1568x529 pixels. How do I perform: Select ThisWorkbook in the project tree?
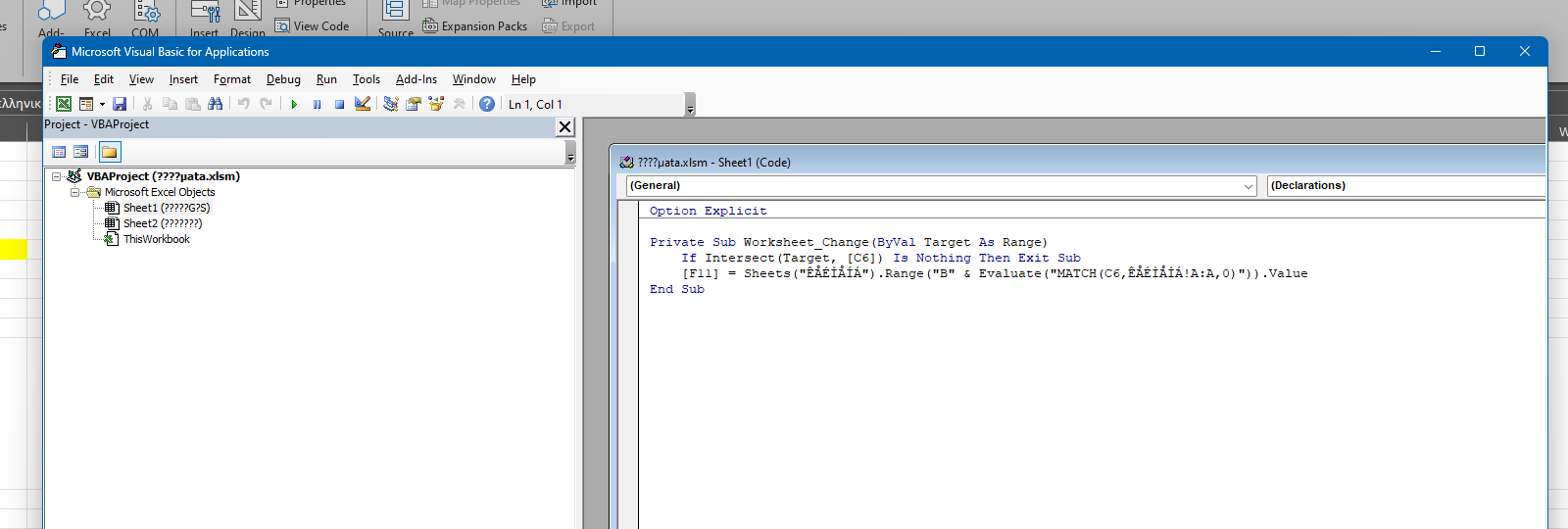156,239
